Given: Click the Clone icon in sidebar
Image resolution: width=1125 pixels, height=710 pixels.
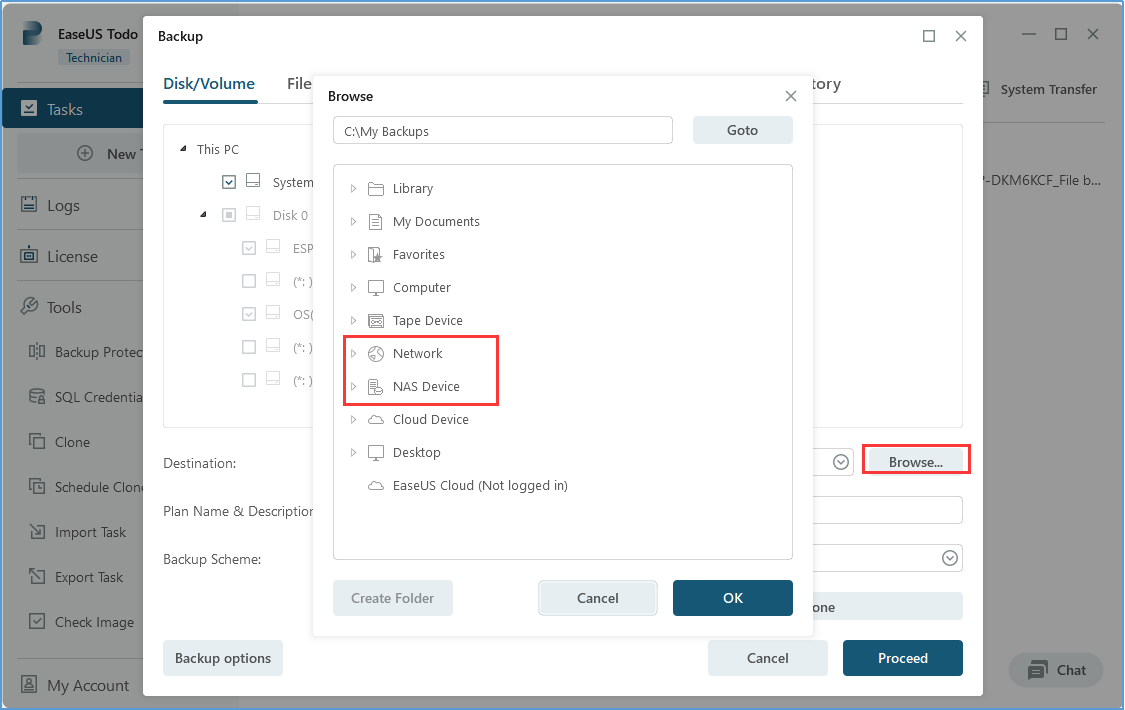Looking at the screenshot, I should [37, 442].
